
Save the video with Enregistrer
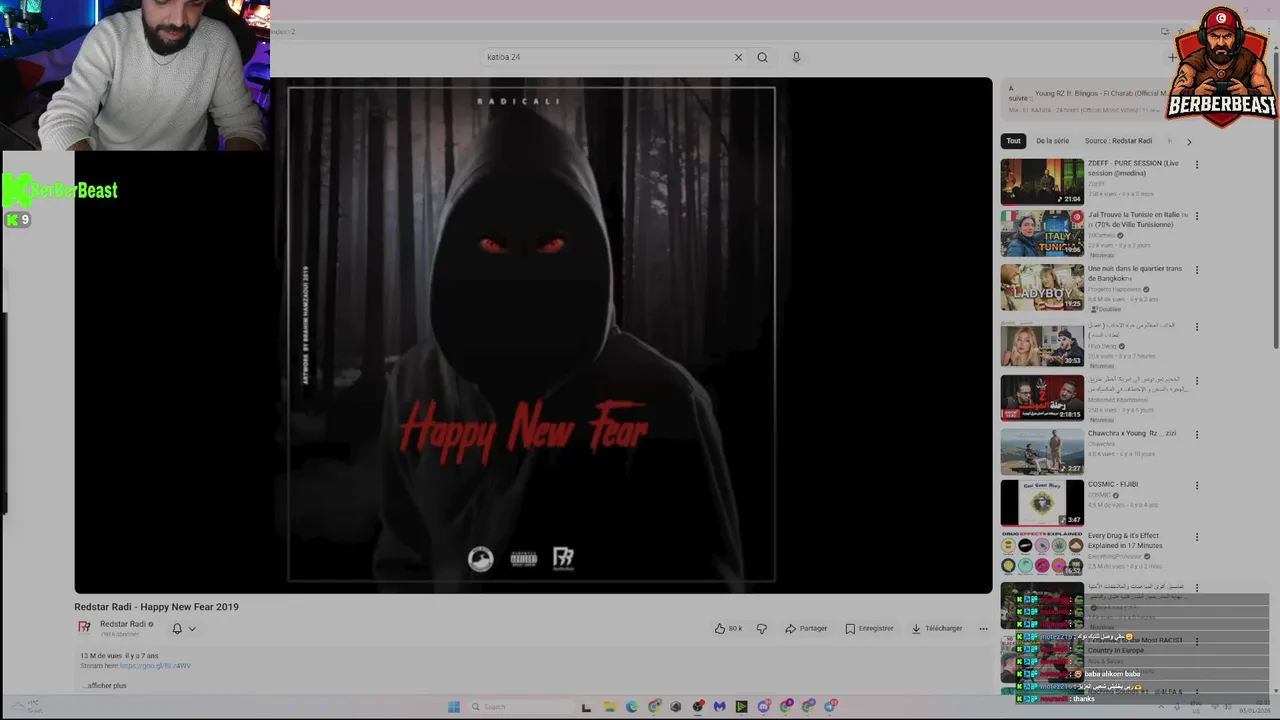point(869,628)
